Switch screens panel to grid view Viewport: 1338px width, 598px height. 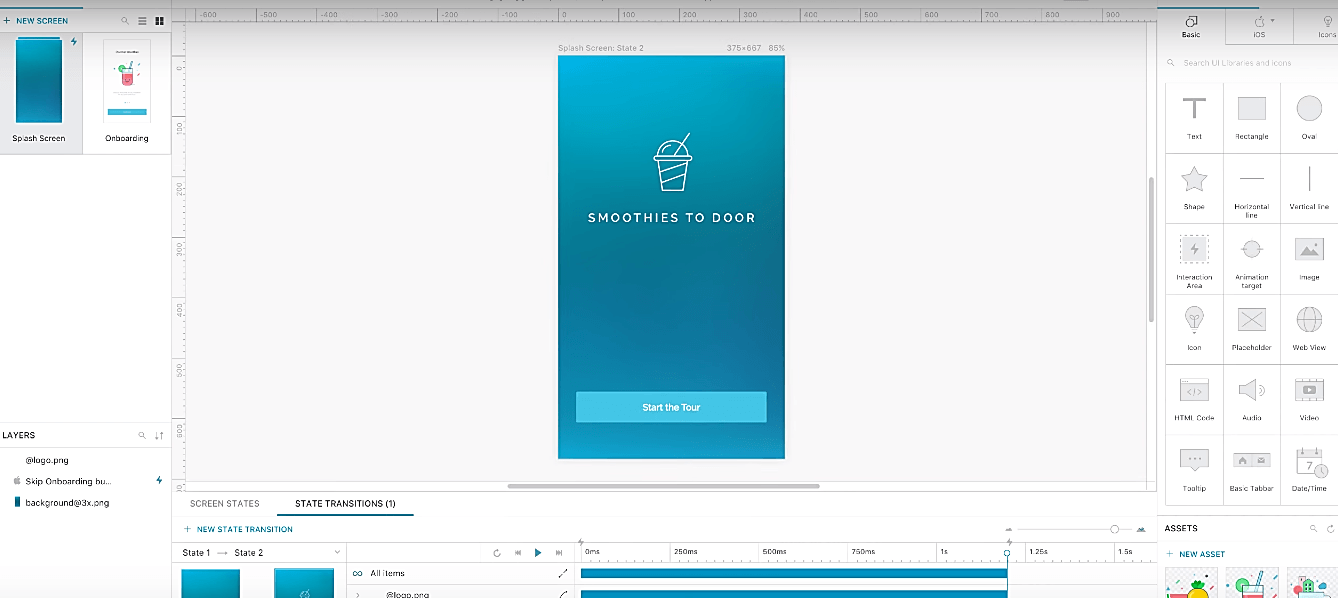coord(159,20)
